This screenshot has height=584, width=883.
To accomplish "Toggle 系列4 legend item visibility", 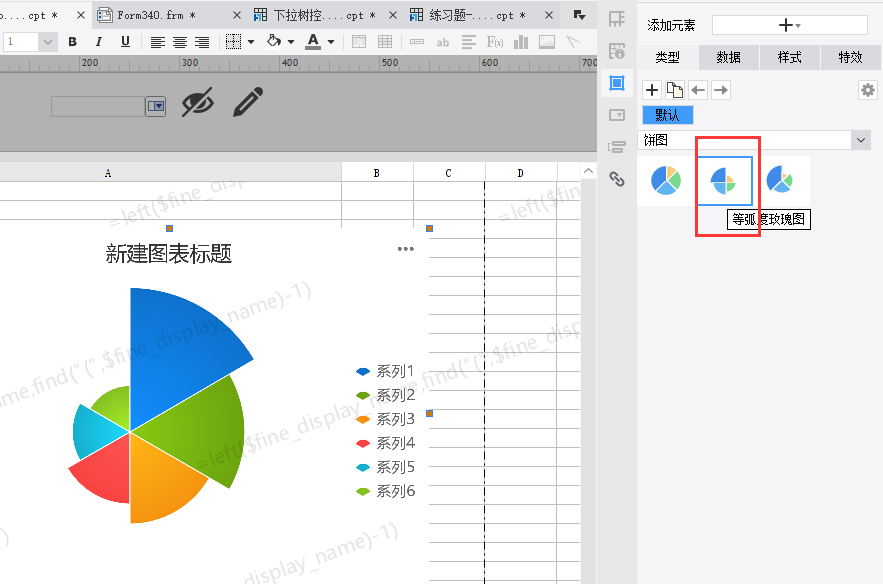I will tap(385, 443).
